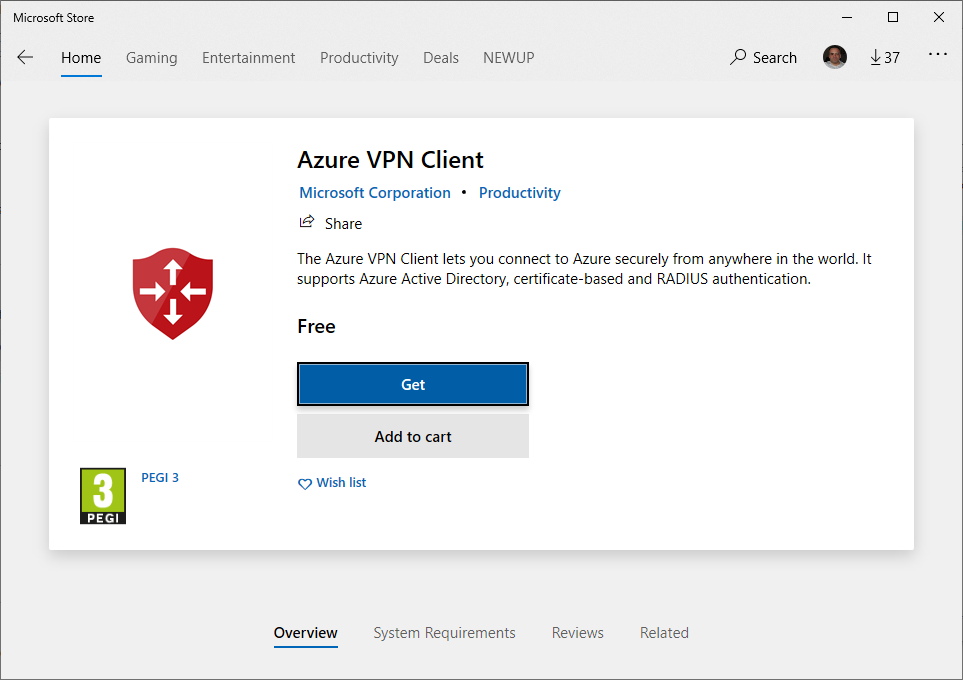Click the PEGI 3 rating badge
This screenshot has width=963, height=680.
103,496
